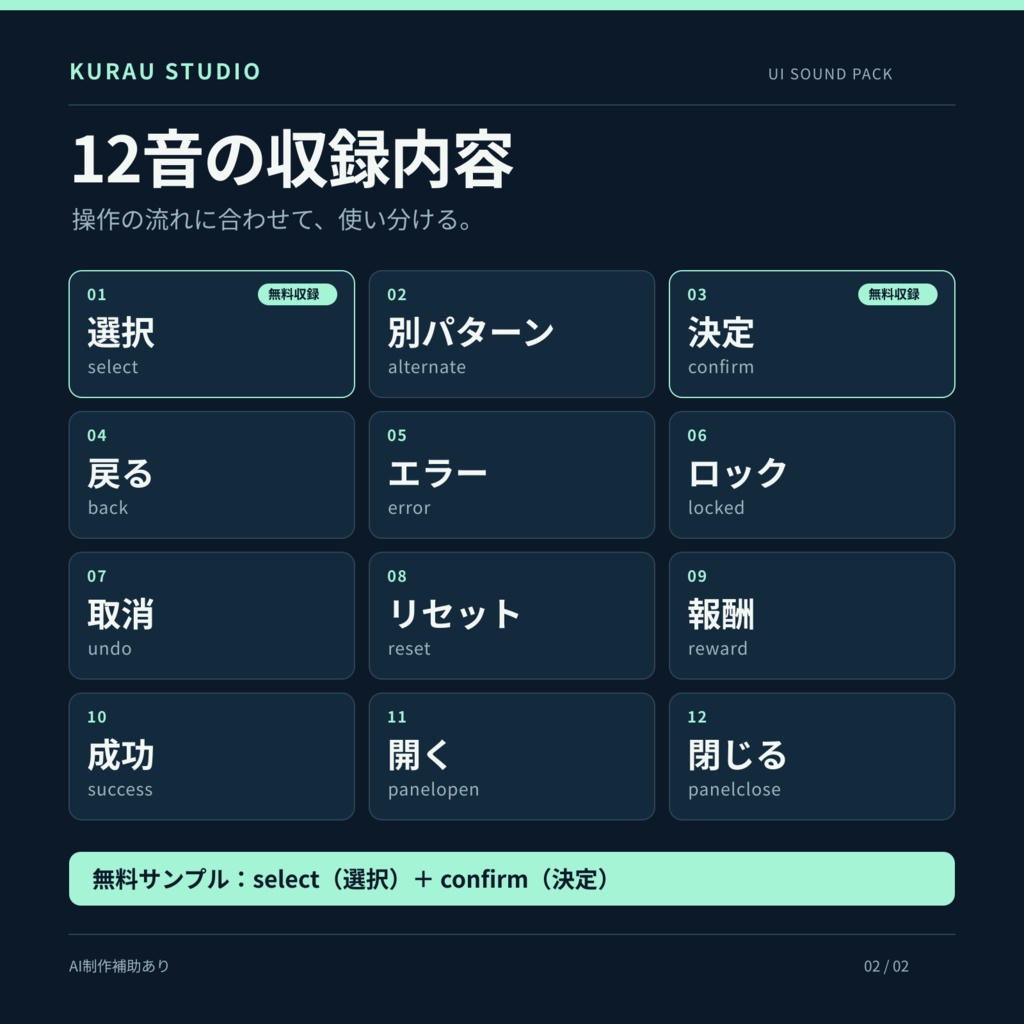Image resolution: width=1024 pixels, height=1024 pixels.
Task: Click the 無料収録 badge on the 選択 card
Action: 297,295
